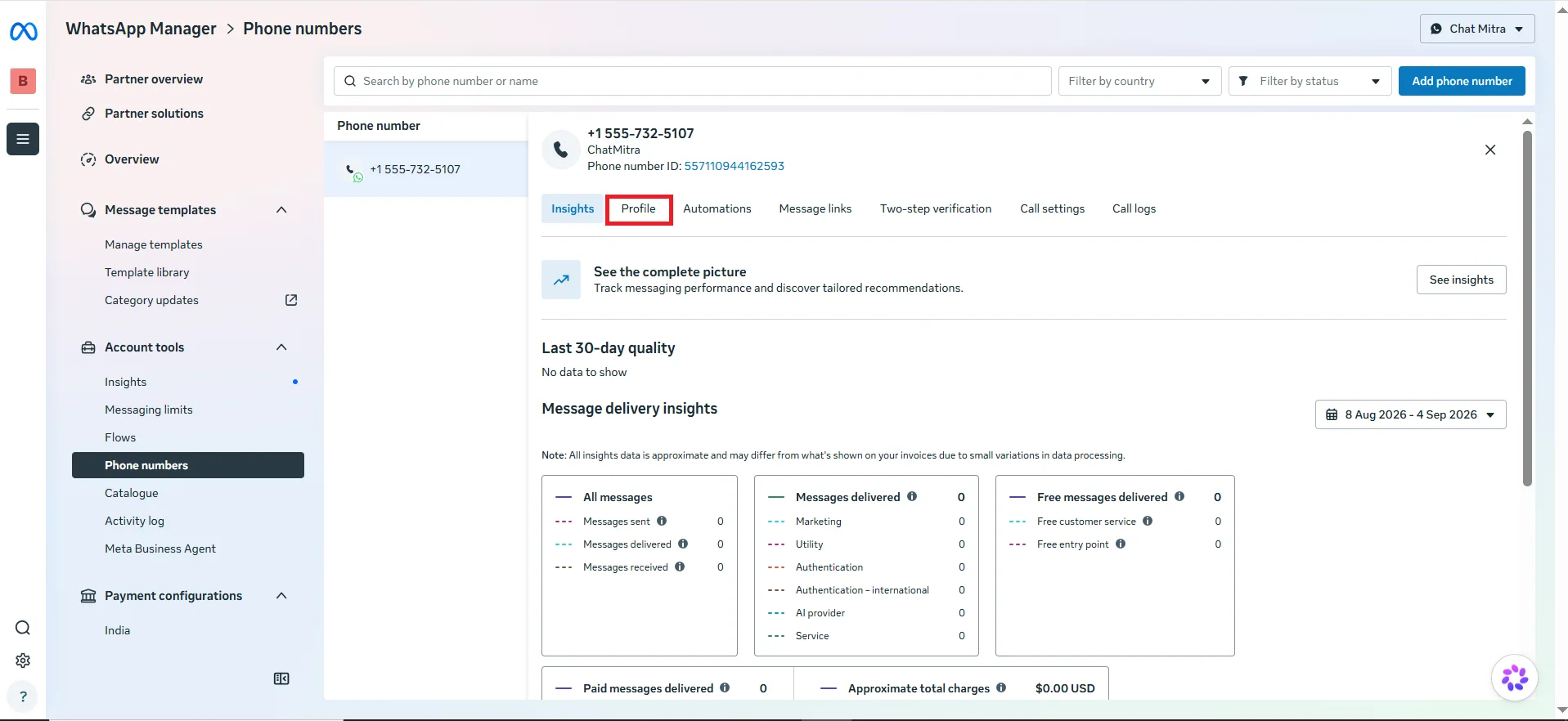Show info for Messages received
Image resolution: width=1568 pixels, height=721 pixels.
(x=680, y=566)
